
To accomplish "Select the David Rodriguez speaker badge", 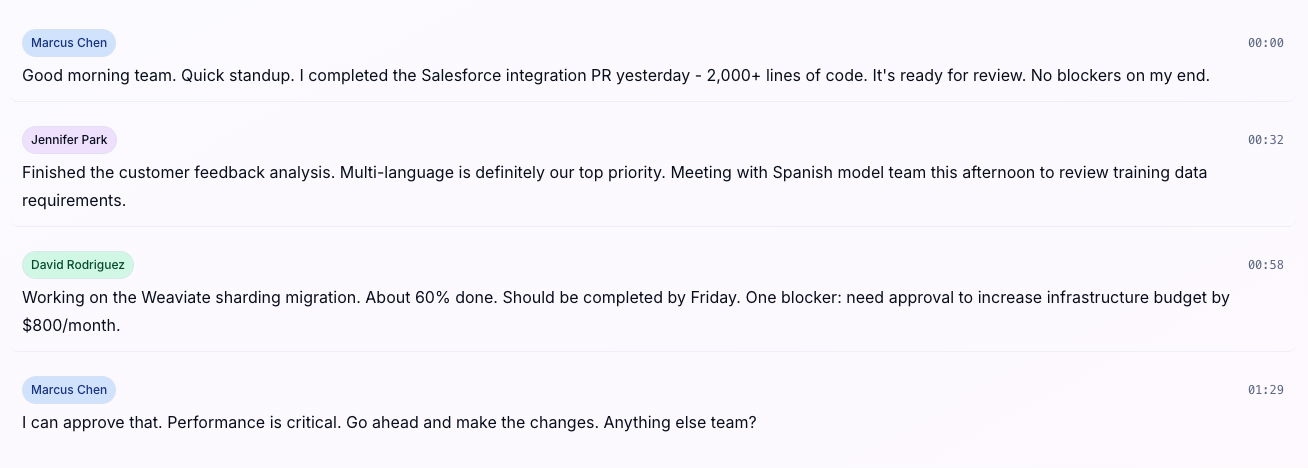I will coord(77,265).
